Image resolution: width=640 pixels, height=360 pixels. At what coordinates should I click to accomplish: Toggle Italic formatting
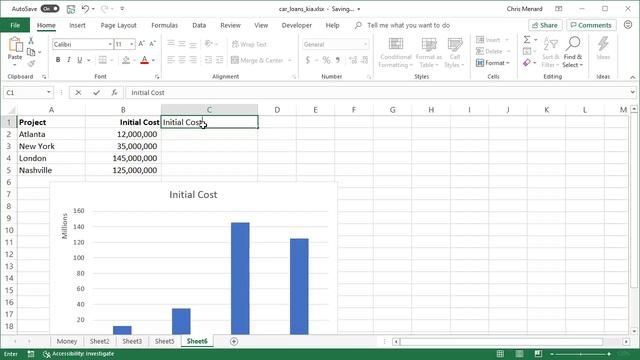coord(69,60)
